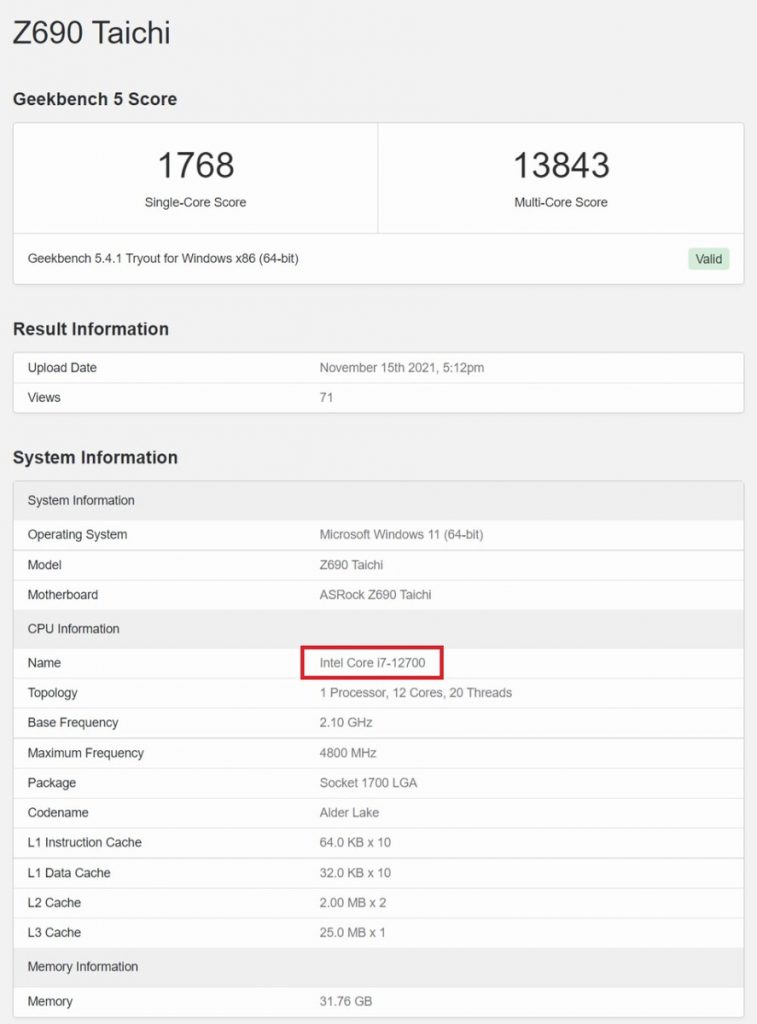Click the 2.00 MB x 2 value
Viewport: 757px width, 1024px height.
[353, 903]
